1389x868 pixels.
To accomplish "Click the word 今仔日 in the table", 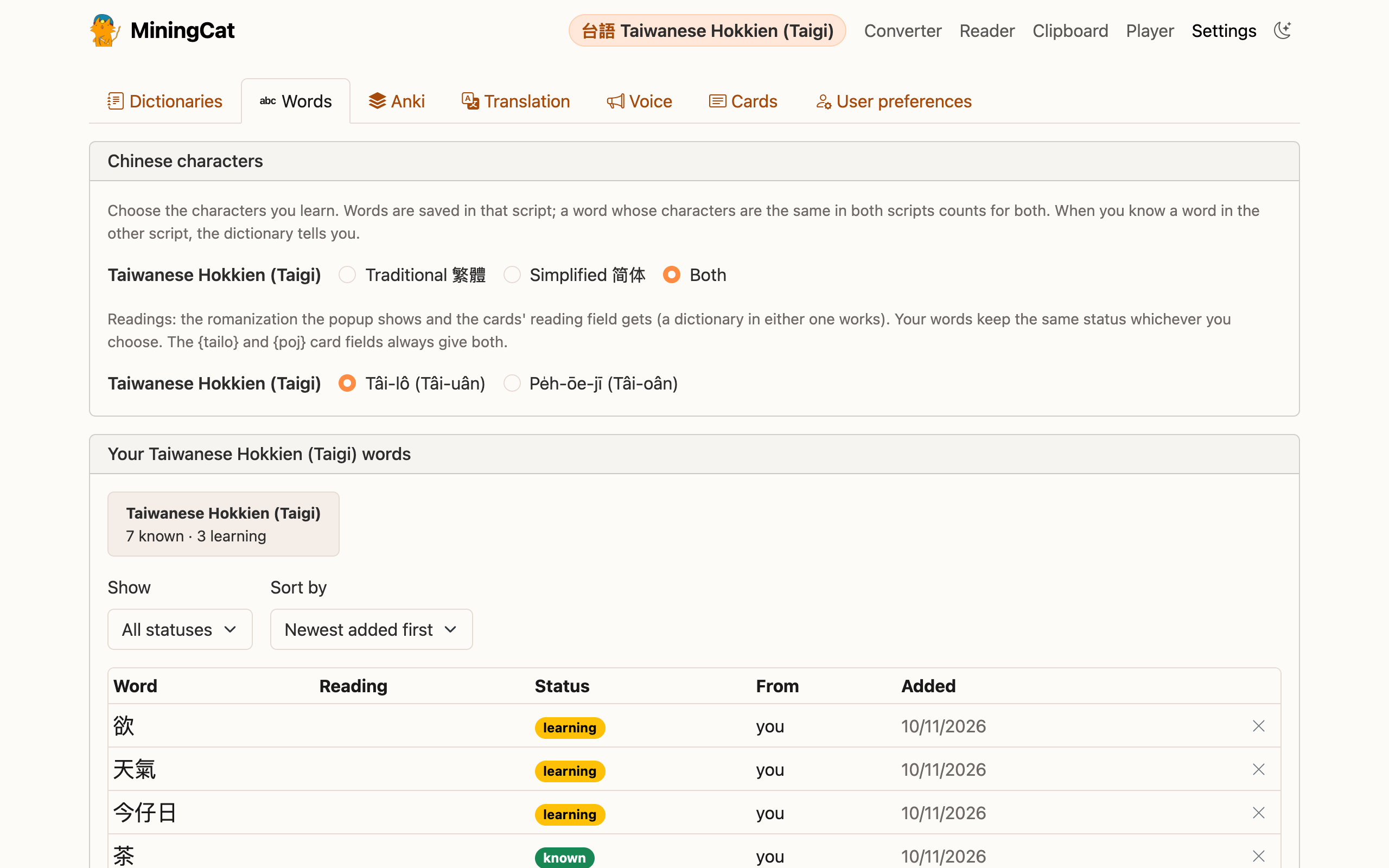I will (145, 813).
